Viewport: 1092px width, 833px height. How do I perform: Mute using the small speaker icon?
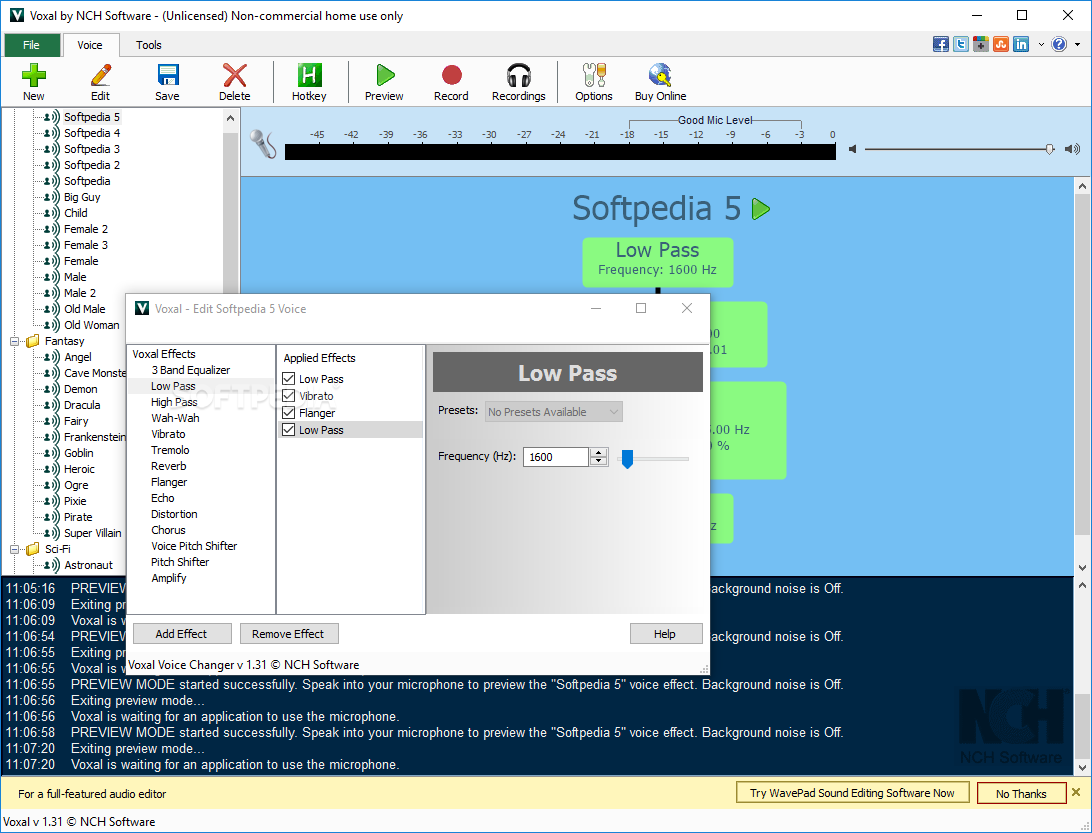852,149
